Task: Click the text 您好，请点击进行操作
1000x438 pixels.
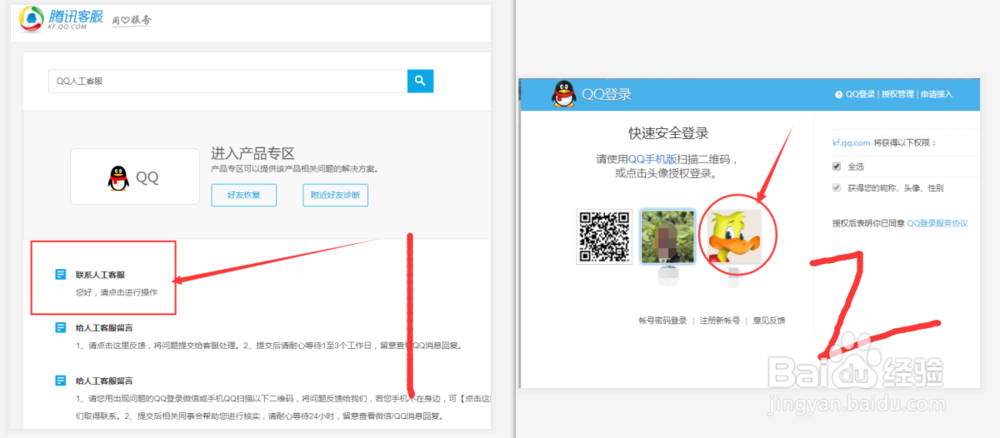Action: (x=116, y=292)
